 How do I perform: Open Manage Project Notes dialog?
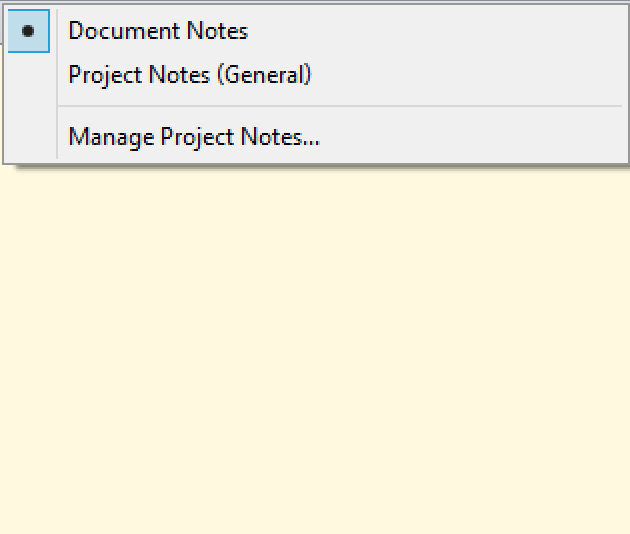point(194,137)
